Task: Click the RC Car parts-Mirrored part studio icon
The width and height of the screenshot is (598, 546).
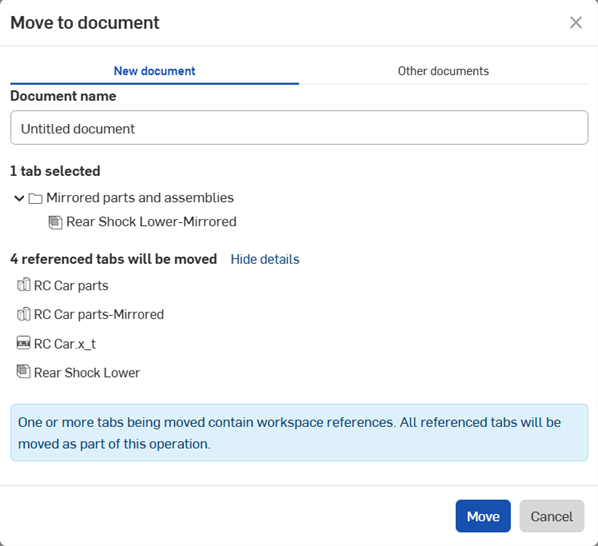Action: point(24,314)
